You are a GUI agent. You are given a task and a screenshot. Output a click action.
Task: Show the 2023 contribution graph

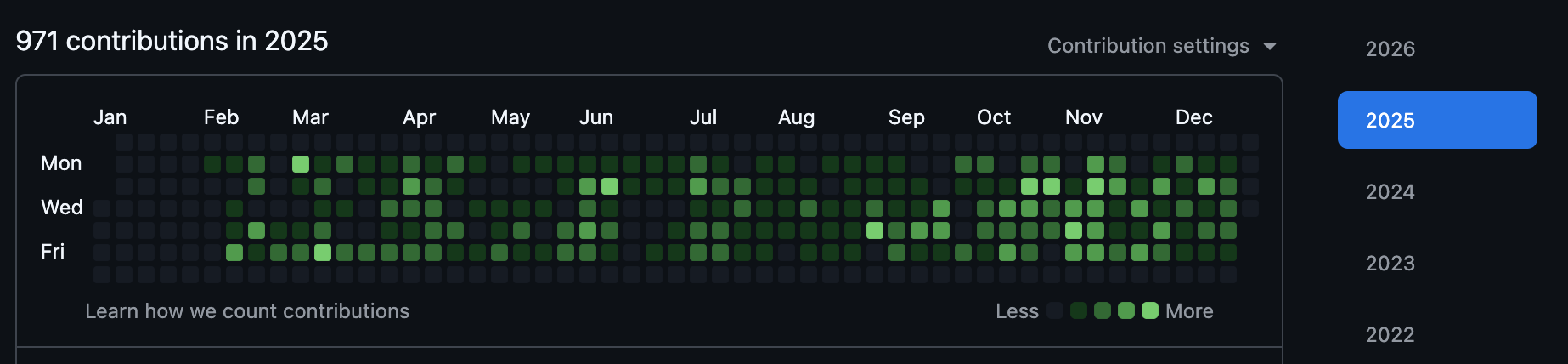(x=1390, y=264)
